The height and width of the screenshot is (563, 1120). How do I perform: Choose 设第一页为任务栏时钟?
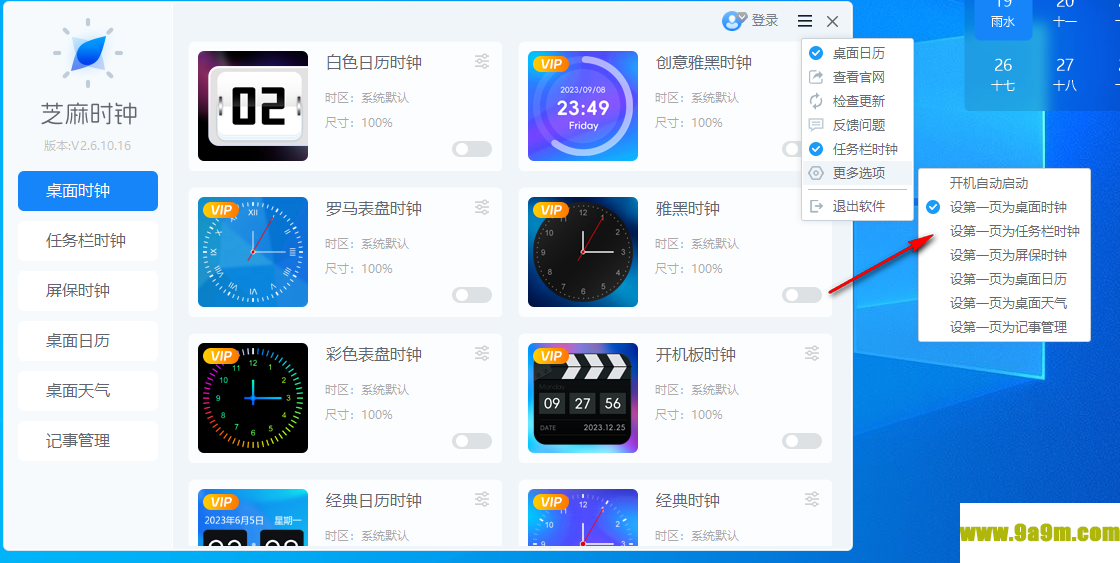1004,231
